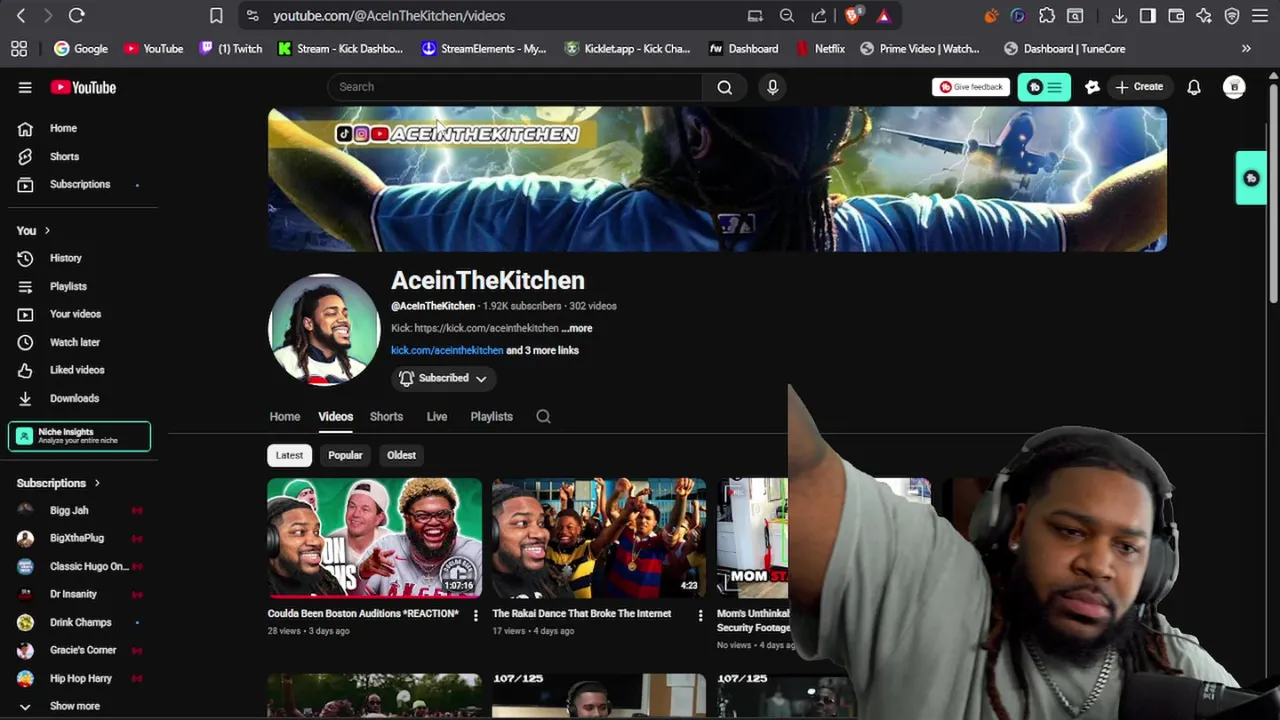Open options for The Rakai Dance video
The width and height of the screenshot is (1280, 720).
click(x=700, y=615)
